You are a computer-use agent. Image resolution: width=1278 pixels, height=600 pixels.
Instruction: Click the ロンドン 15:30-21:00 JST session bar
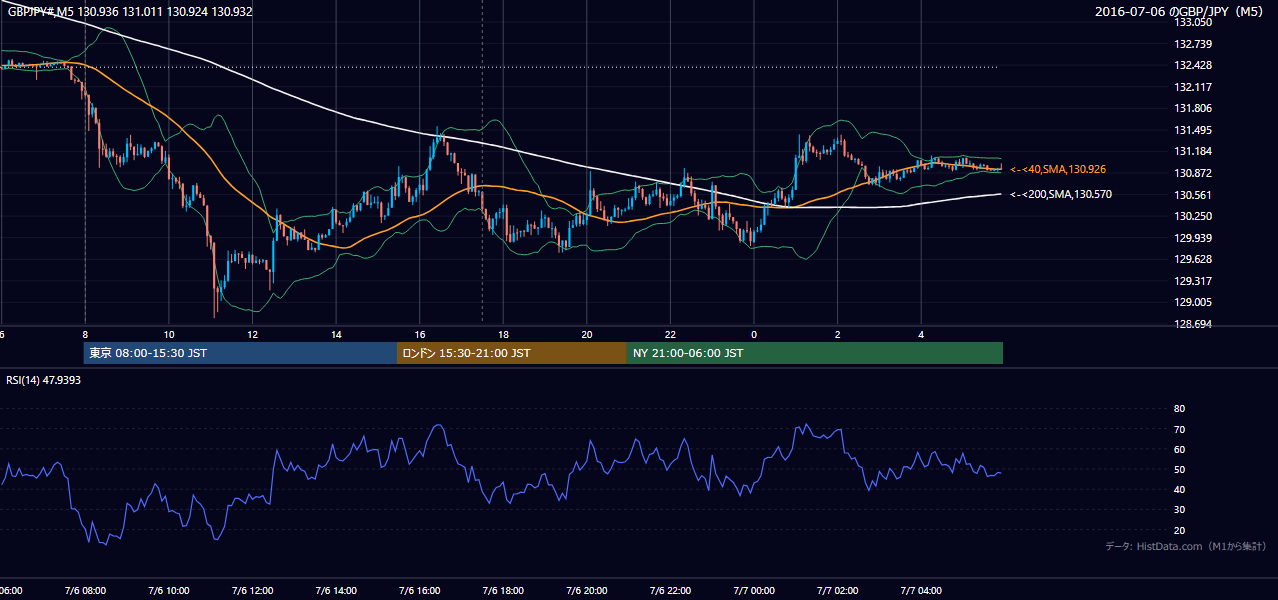click(x=512, y=353)
